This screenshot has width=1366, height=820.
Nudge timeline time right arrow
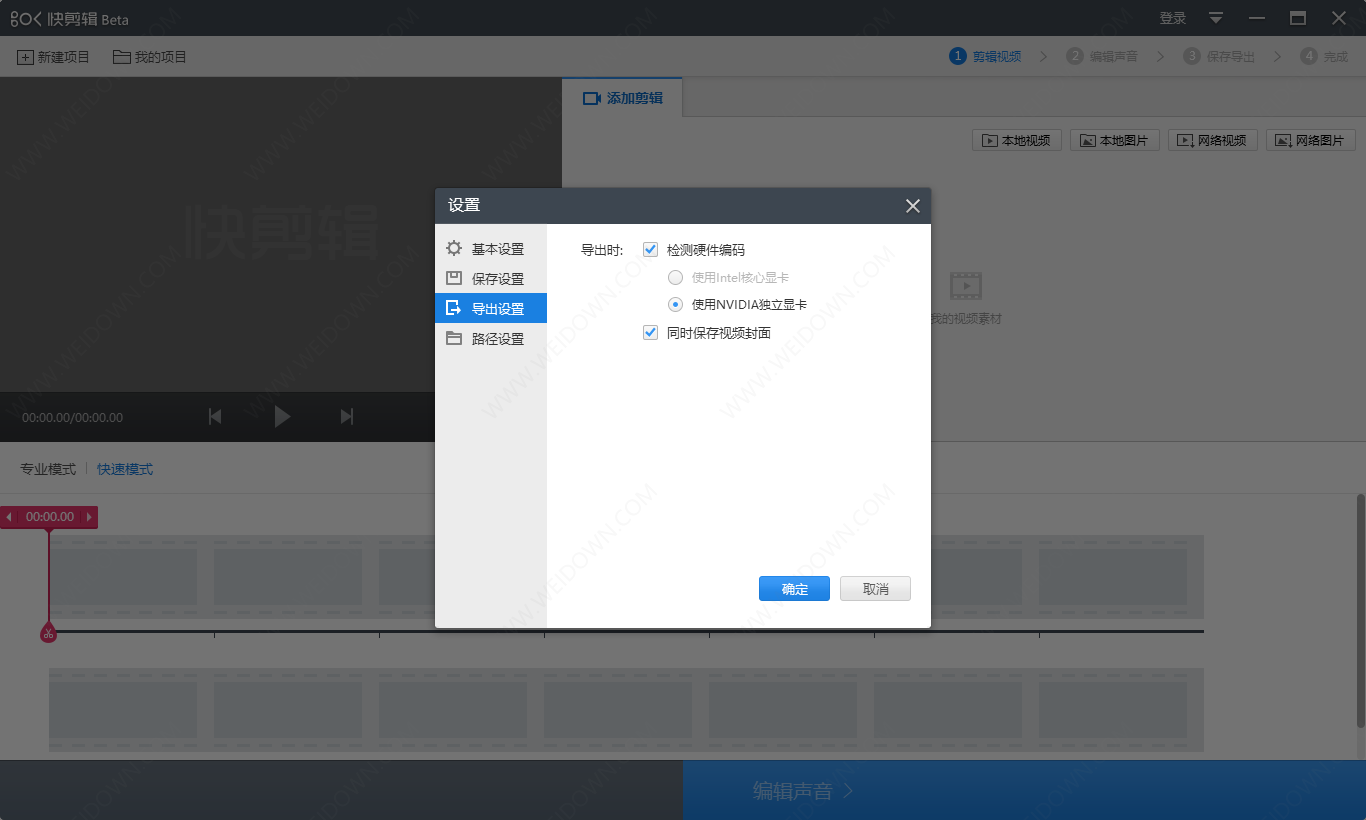point(89,517)
